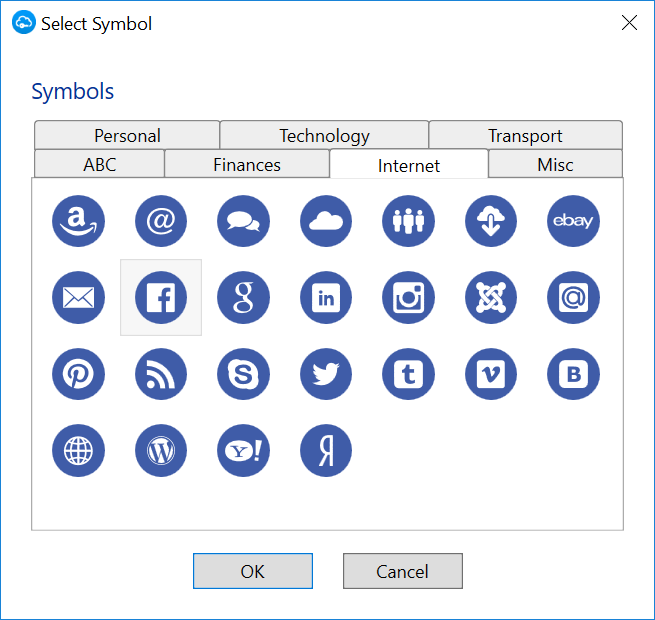Viewport: 655px width, 620px height.
Task: Confirm selection with the OK button
Action: [253, 571]
